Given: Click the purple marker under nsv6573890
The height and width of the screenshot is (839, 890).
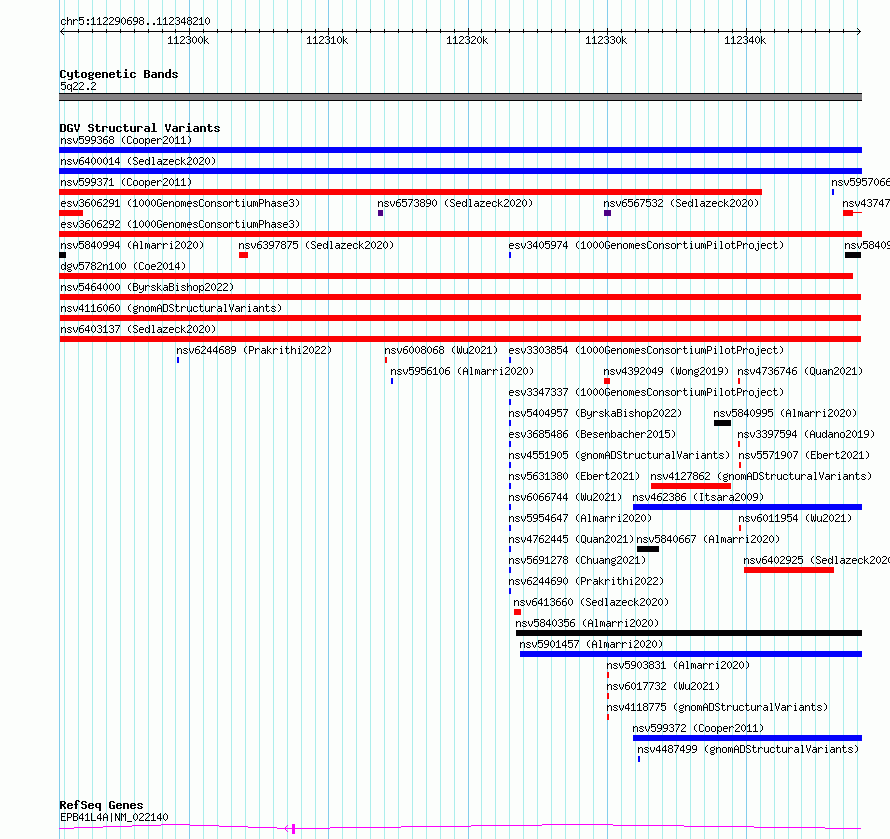Looking at the screenshot, I should [380, 213].
